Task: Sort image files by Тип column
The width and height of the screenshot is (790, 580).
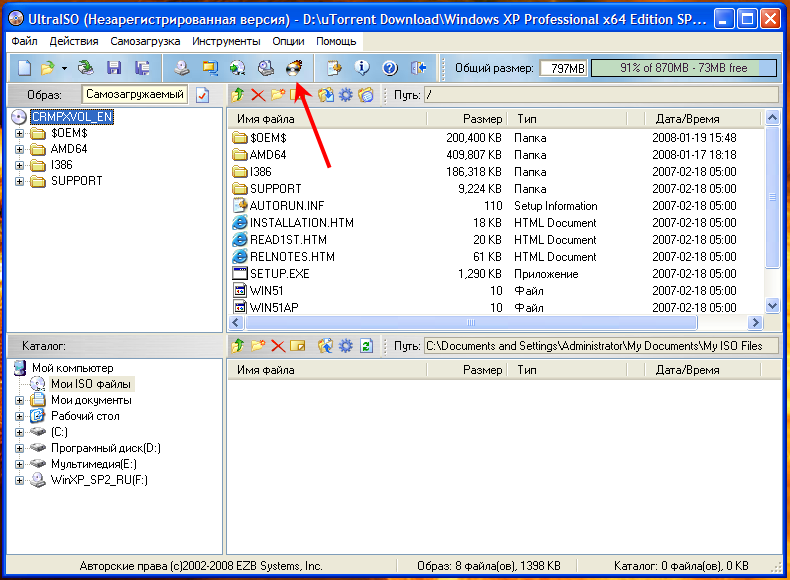Action: click(567, 119)
